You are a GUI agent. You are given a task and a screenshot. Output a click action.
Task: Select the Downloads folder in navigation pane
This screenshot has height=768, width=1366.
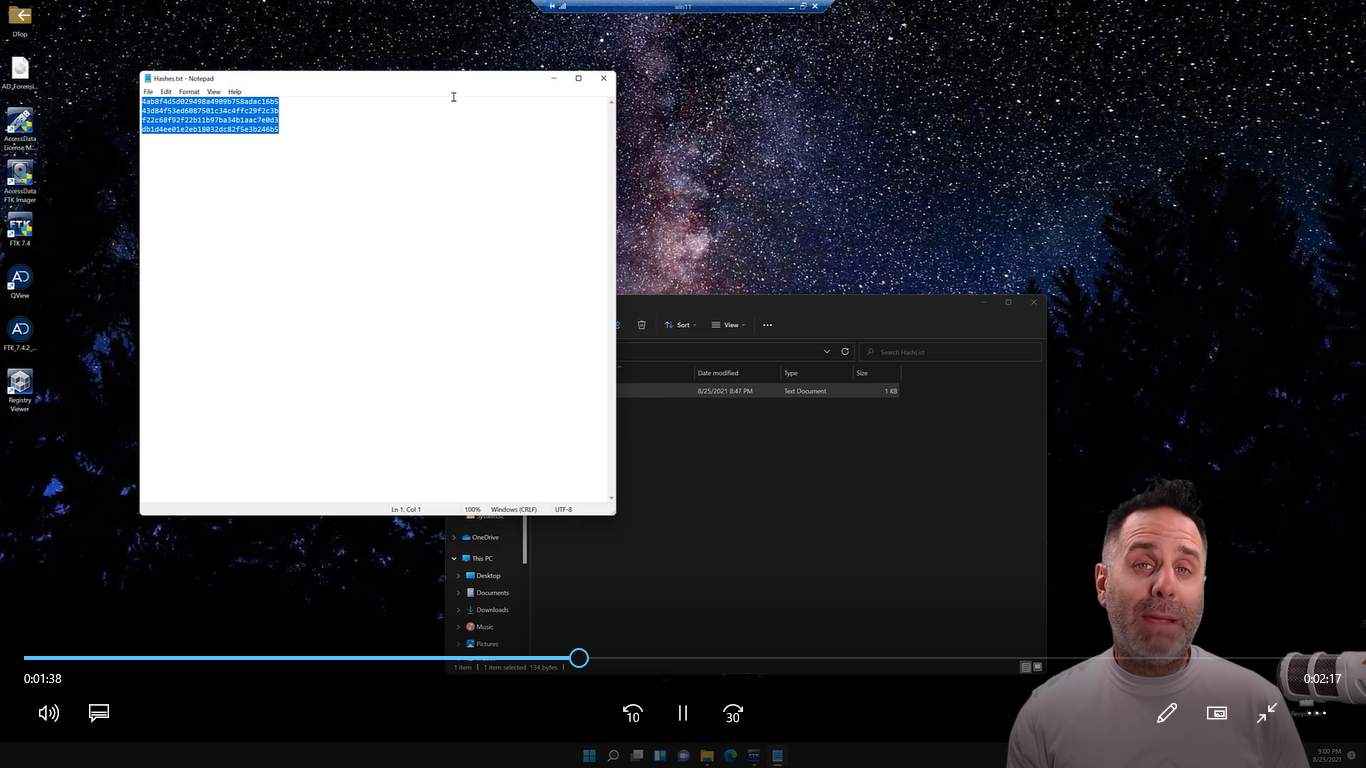point(492,610)
